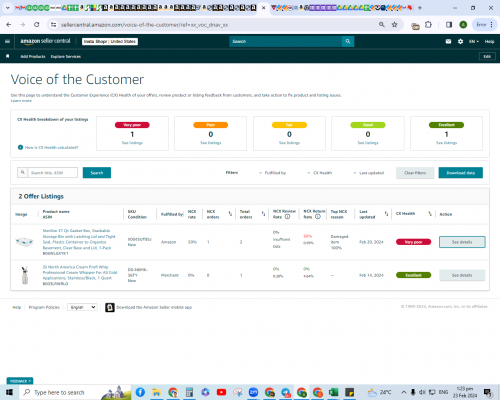Open the settings gear icon
Screen dimensions: 500x400
pos(460,41)
